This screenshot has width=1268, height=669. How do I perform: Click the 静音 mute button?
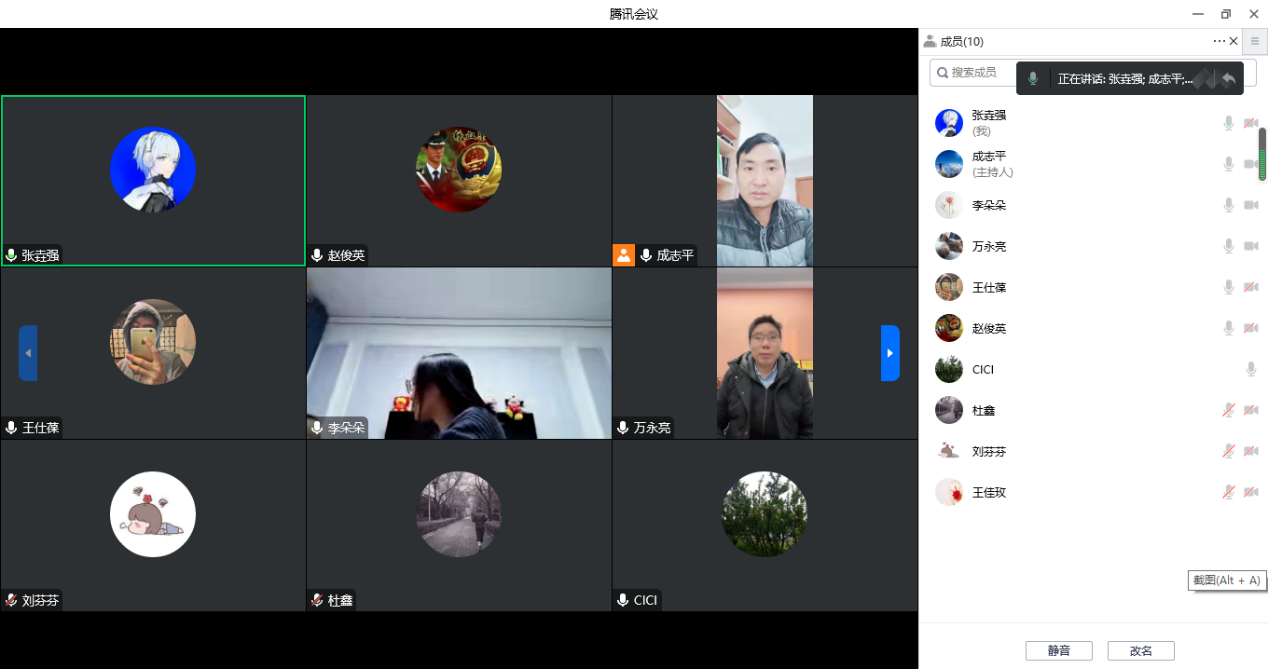pos(1058,651)
